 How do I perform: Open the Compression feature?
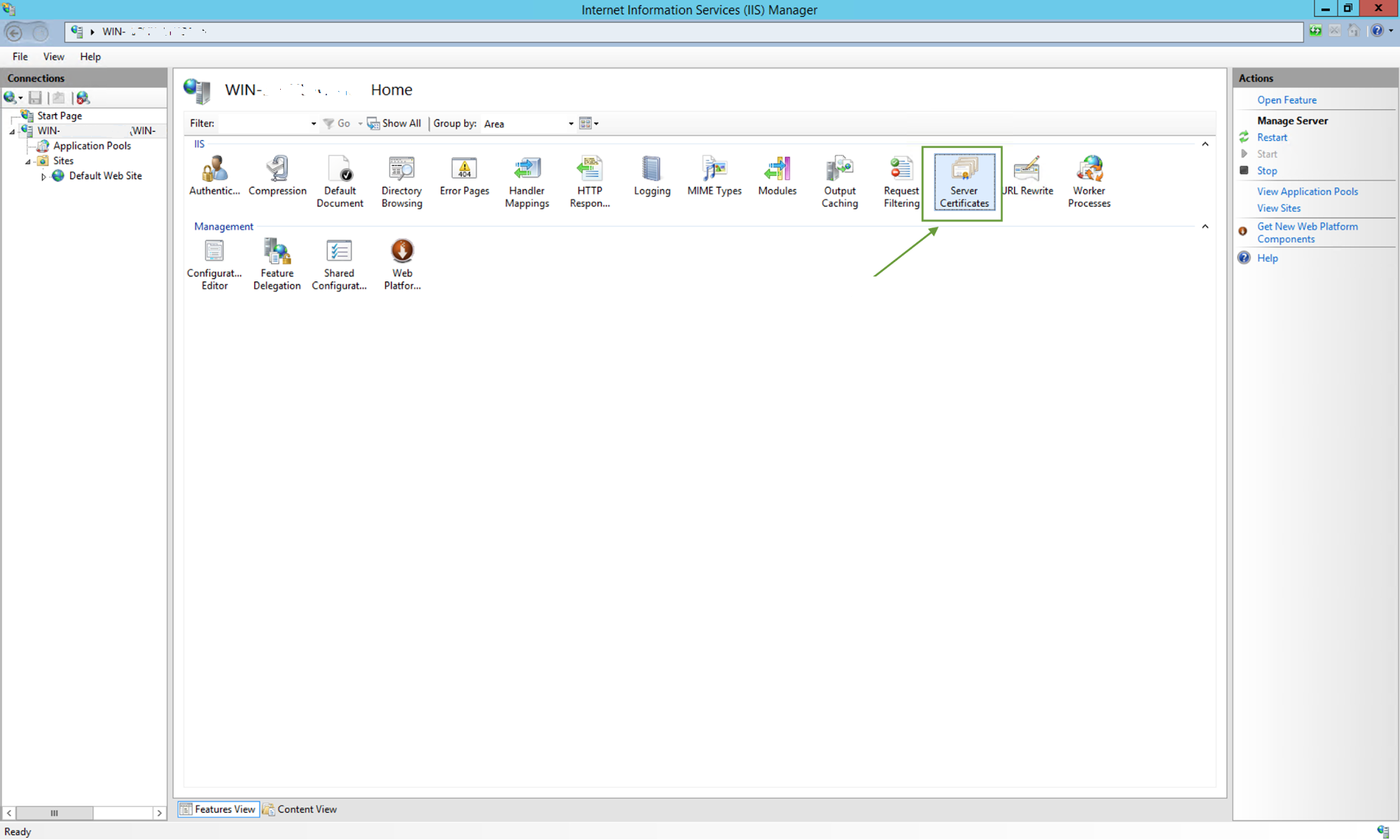coord(277,176)
